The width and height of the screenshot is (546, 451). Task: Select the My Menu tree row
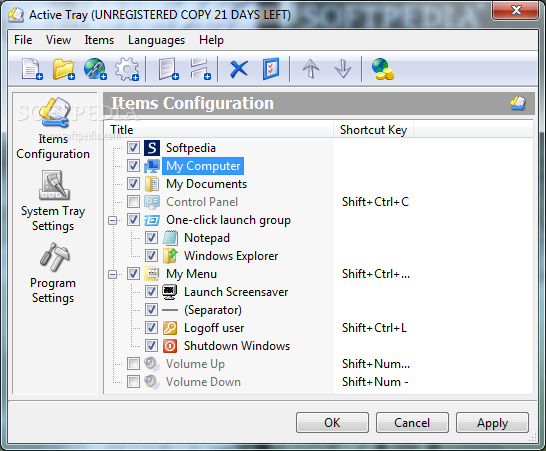coord(191,274)
